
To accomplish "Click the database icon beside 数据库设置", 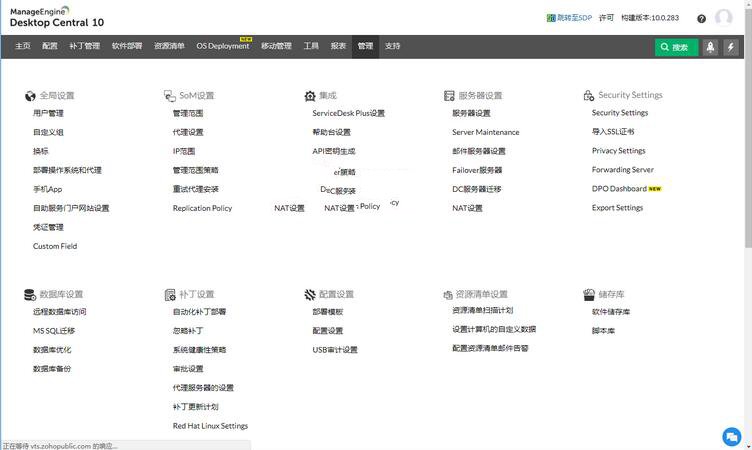I will point(30,295).
